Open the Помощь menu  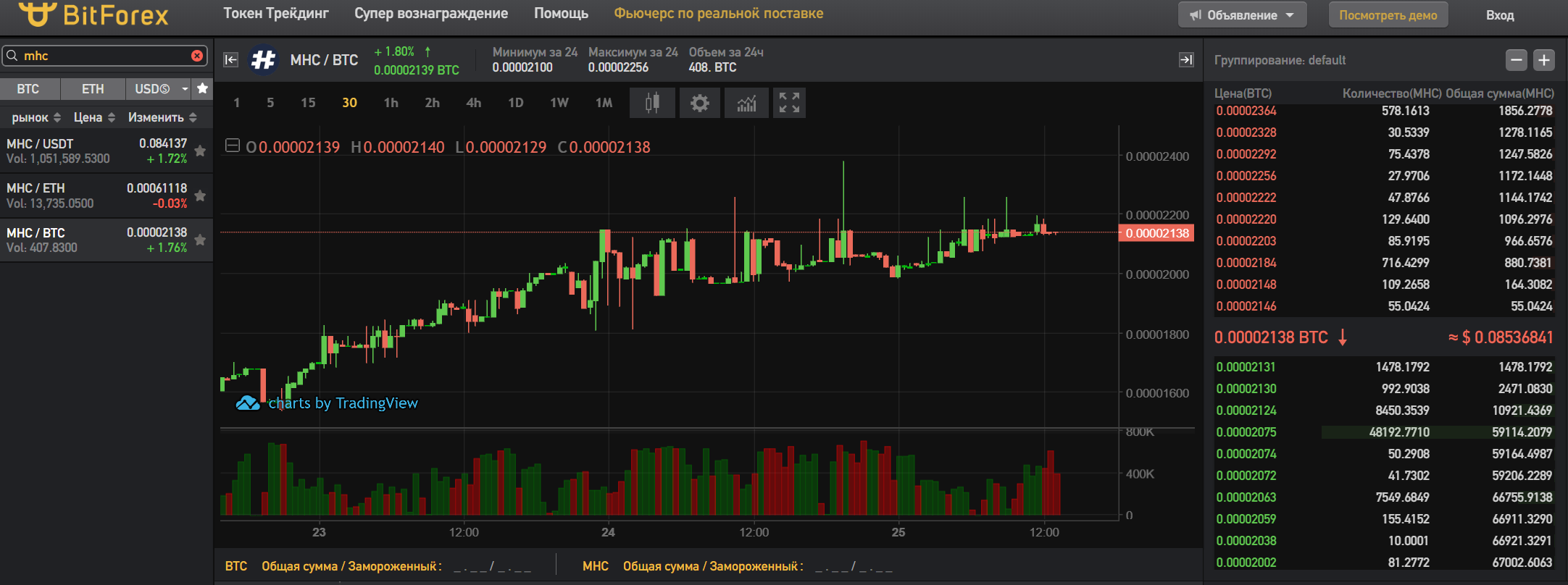point(561,13)
